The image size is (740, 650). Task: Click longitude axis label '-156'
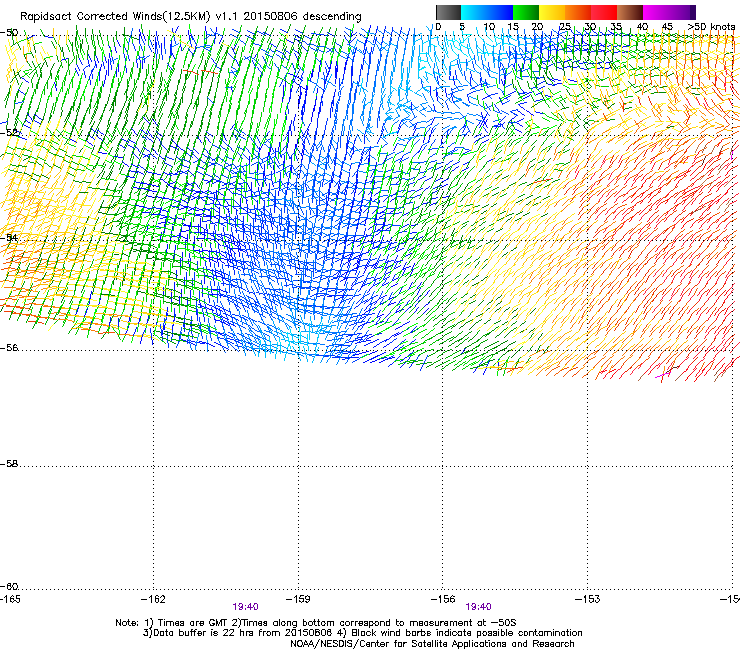(443, 599)
